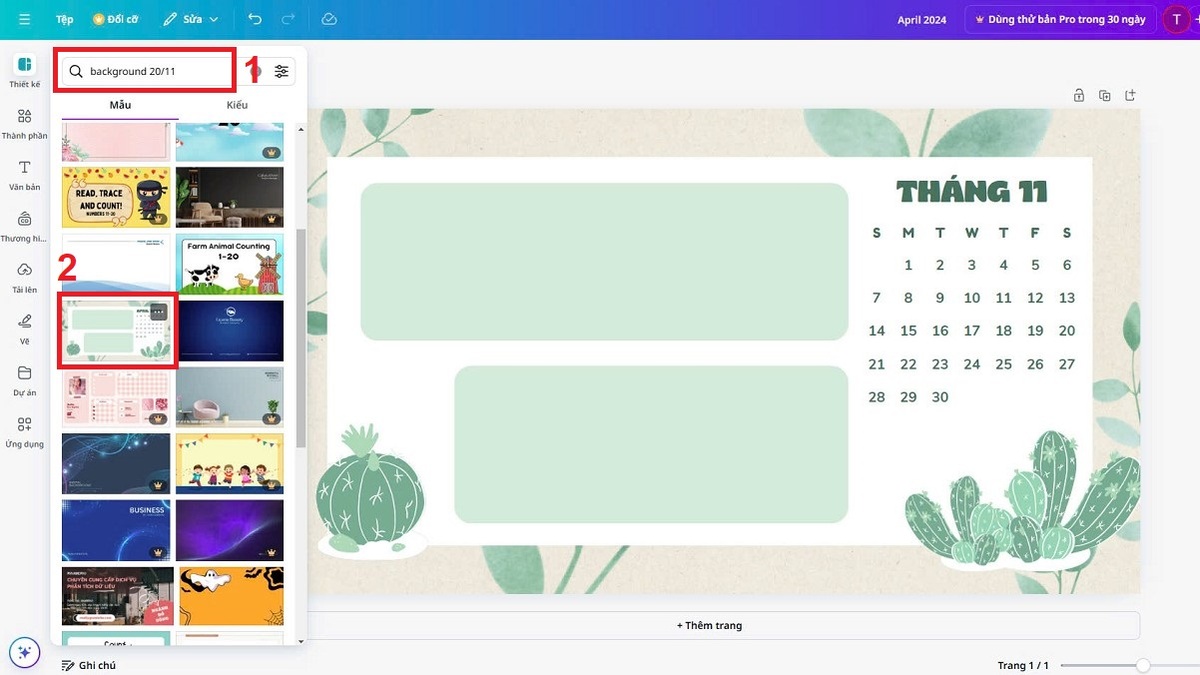Select the Vẽ (Draw) tool
1200x675 pixels.
[x=23, y=328]
